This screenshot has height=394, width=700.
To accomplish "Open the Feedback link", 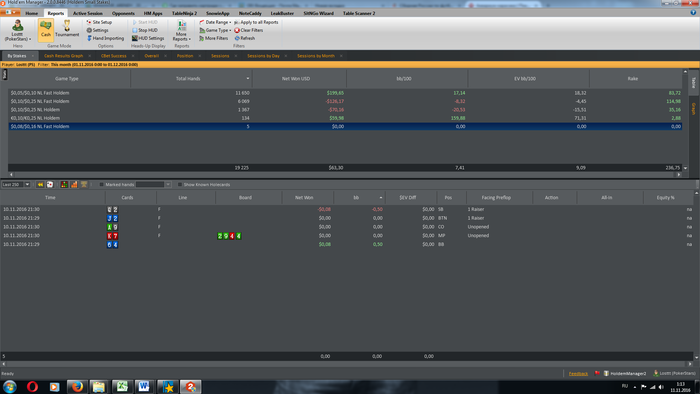I will coord(578,373).
